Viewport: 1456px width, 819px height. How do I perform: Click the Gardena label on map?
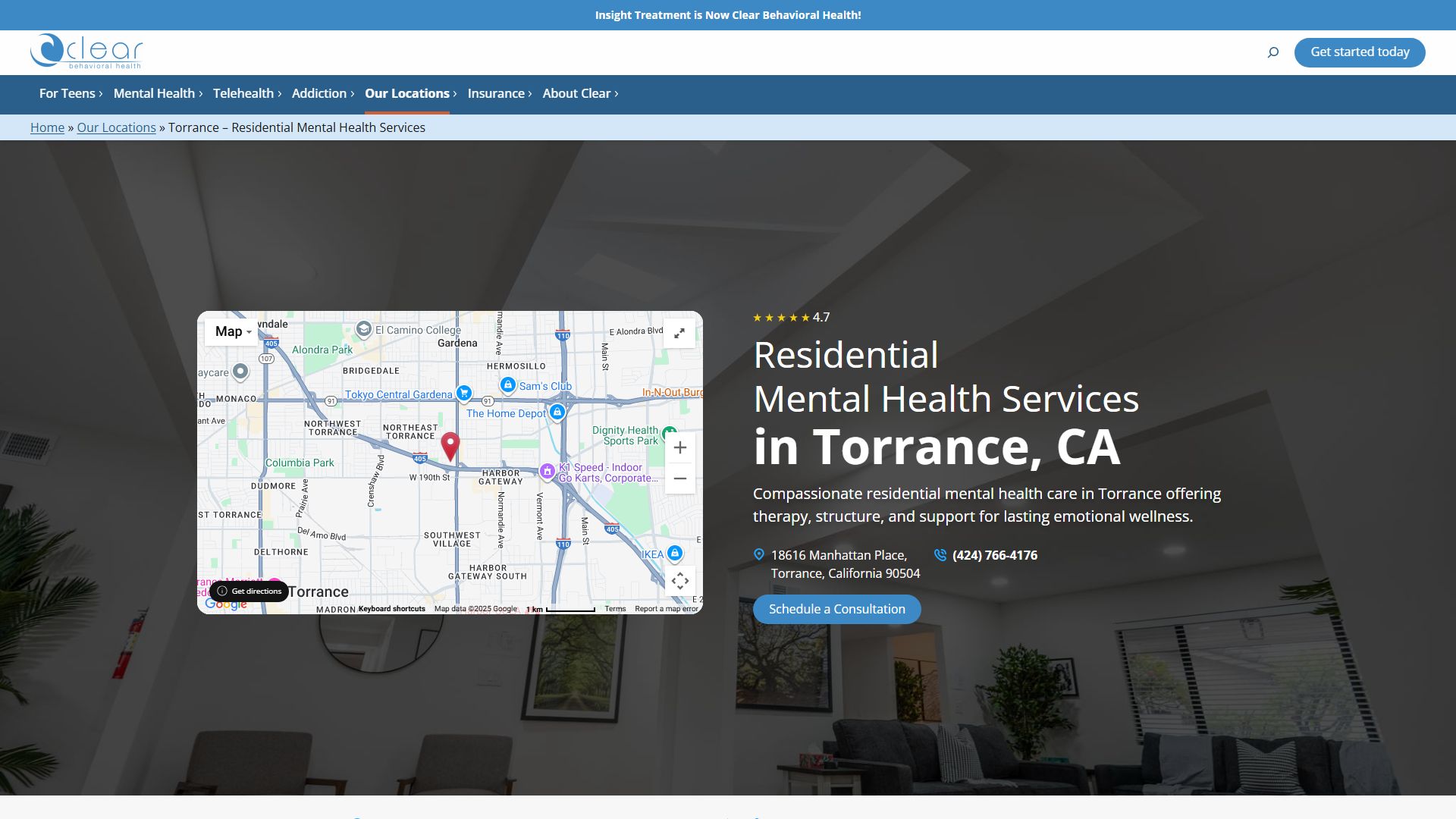pyautogui.click(x=457, y=343)
